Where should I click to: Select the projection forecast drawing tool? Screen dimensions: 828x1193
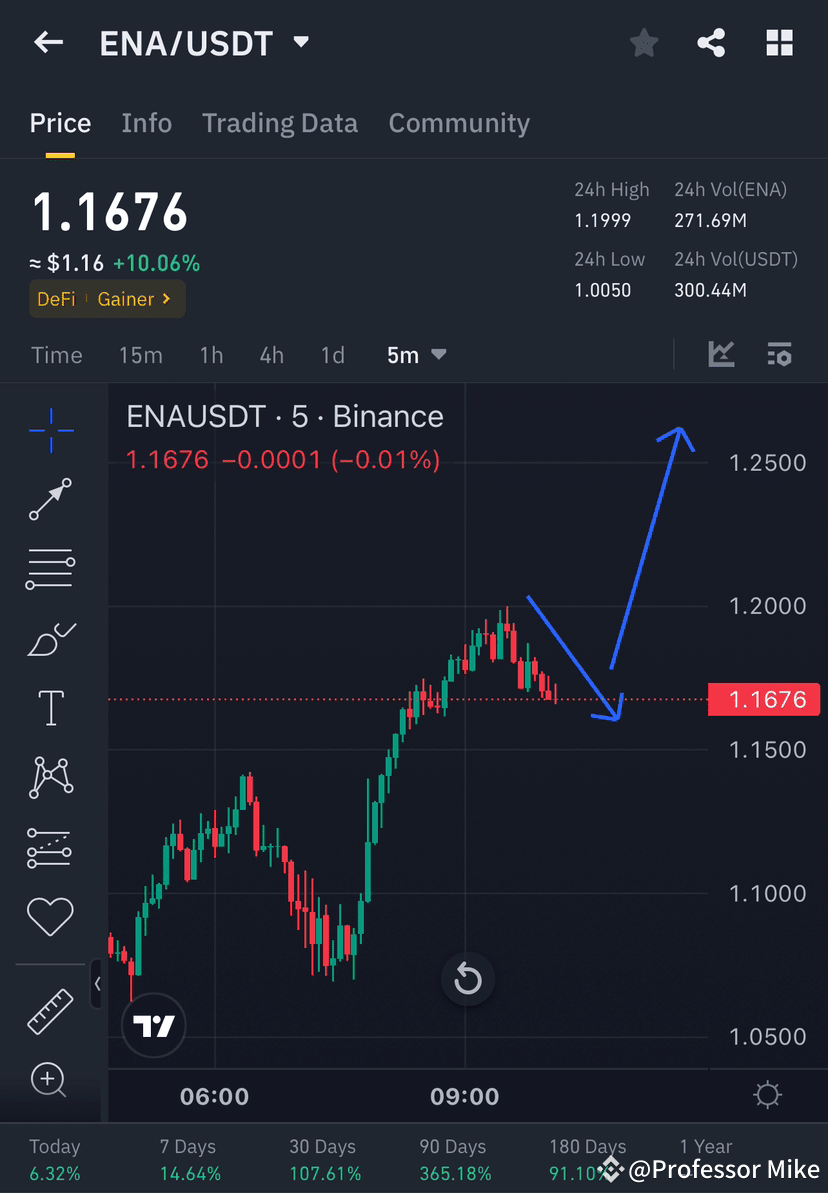[50, 847]
